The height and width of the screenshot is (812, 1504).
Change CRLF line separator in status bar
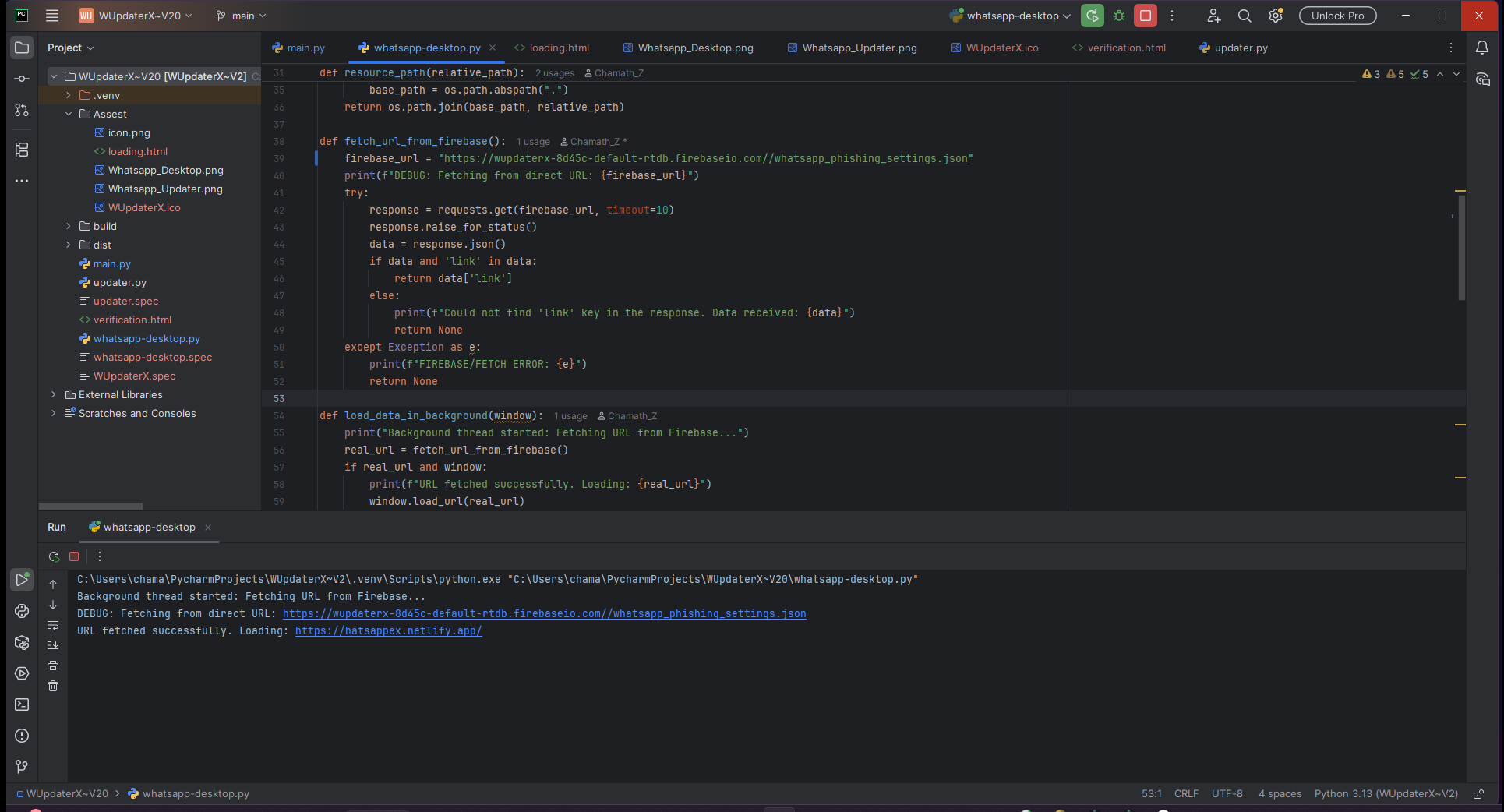coord(1186,793)
